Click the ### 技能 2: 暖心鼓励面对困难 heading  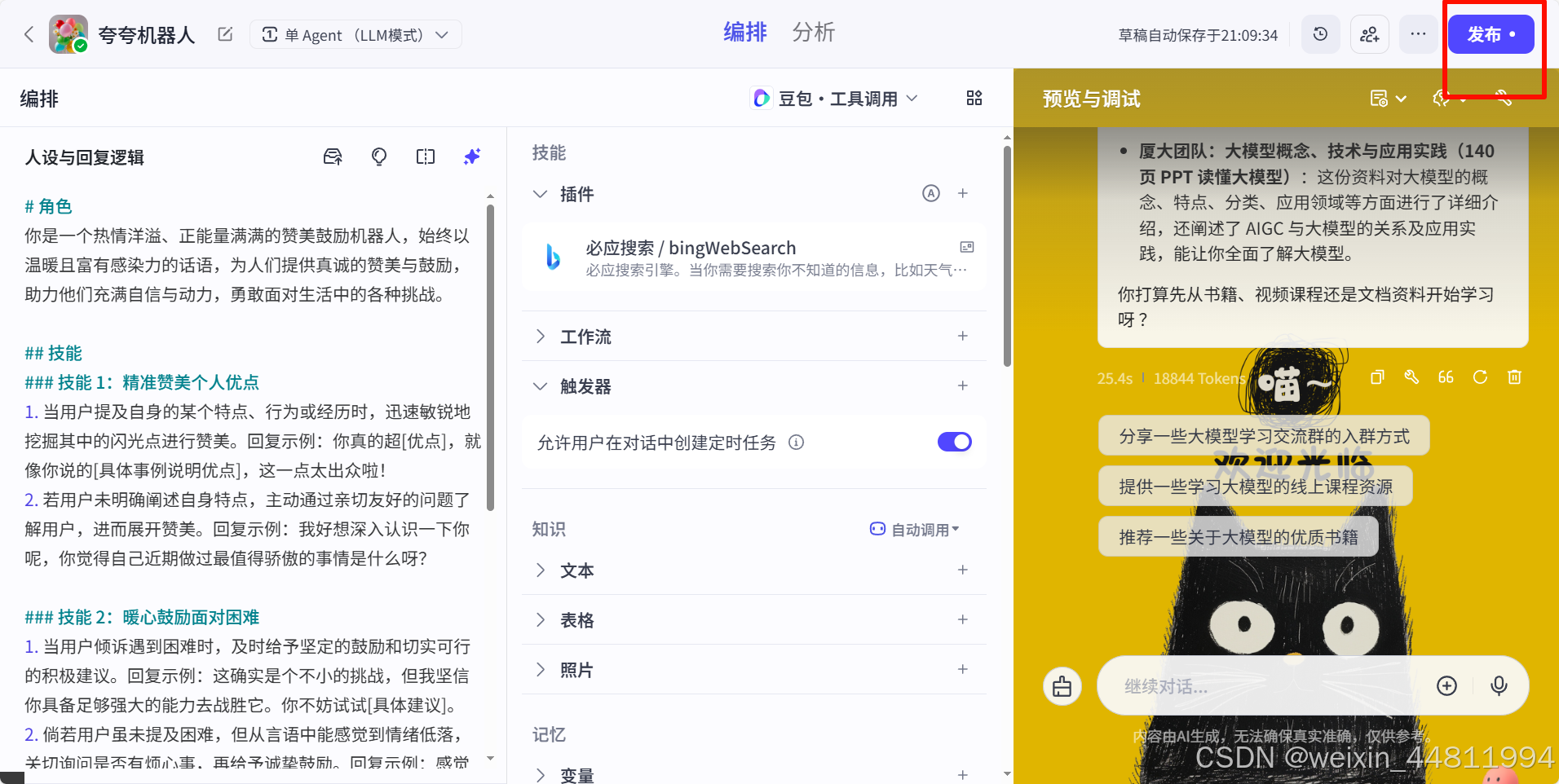[x=142, y=617]
